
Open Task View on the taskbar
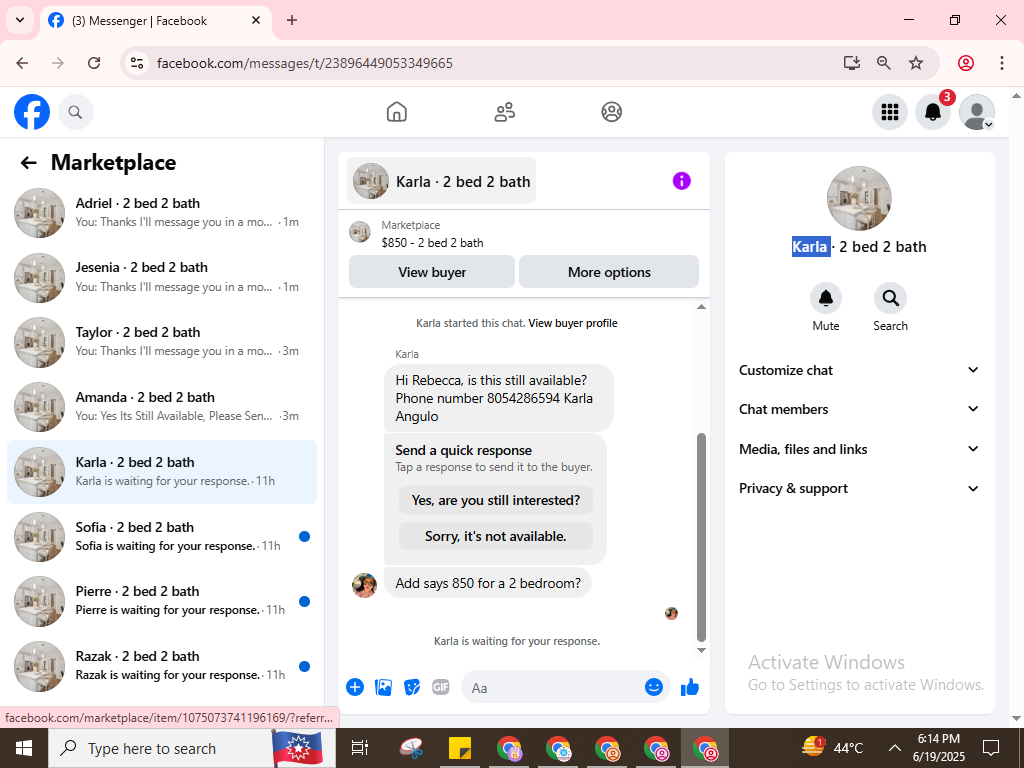click(359, 748)
